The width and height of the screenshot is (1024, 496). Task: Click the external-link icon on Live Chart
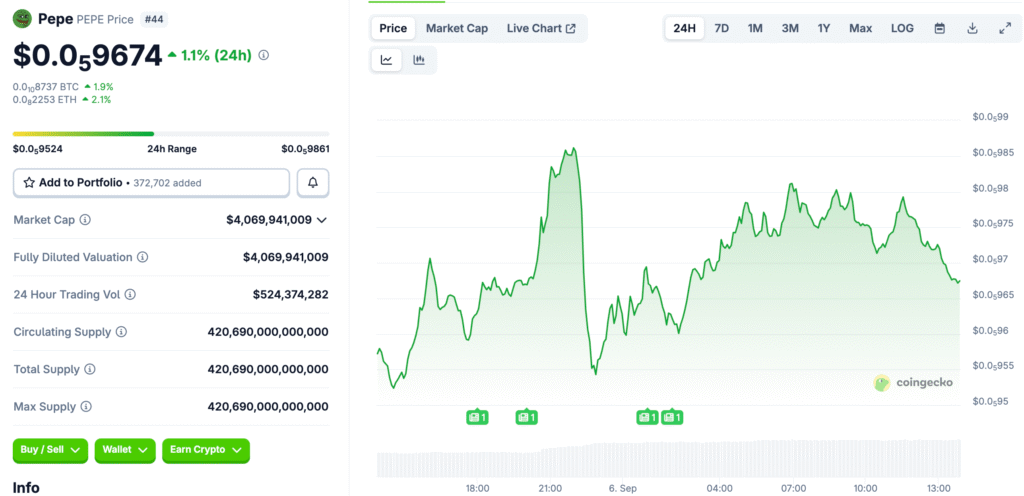[x=571, y=29]
